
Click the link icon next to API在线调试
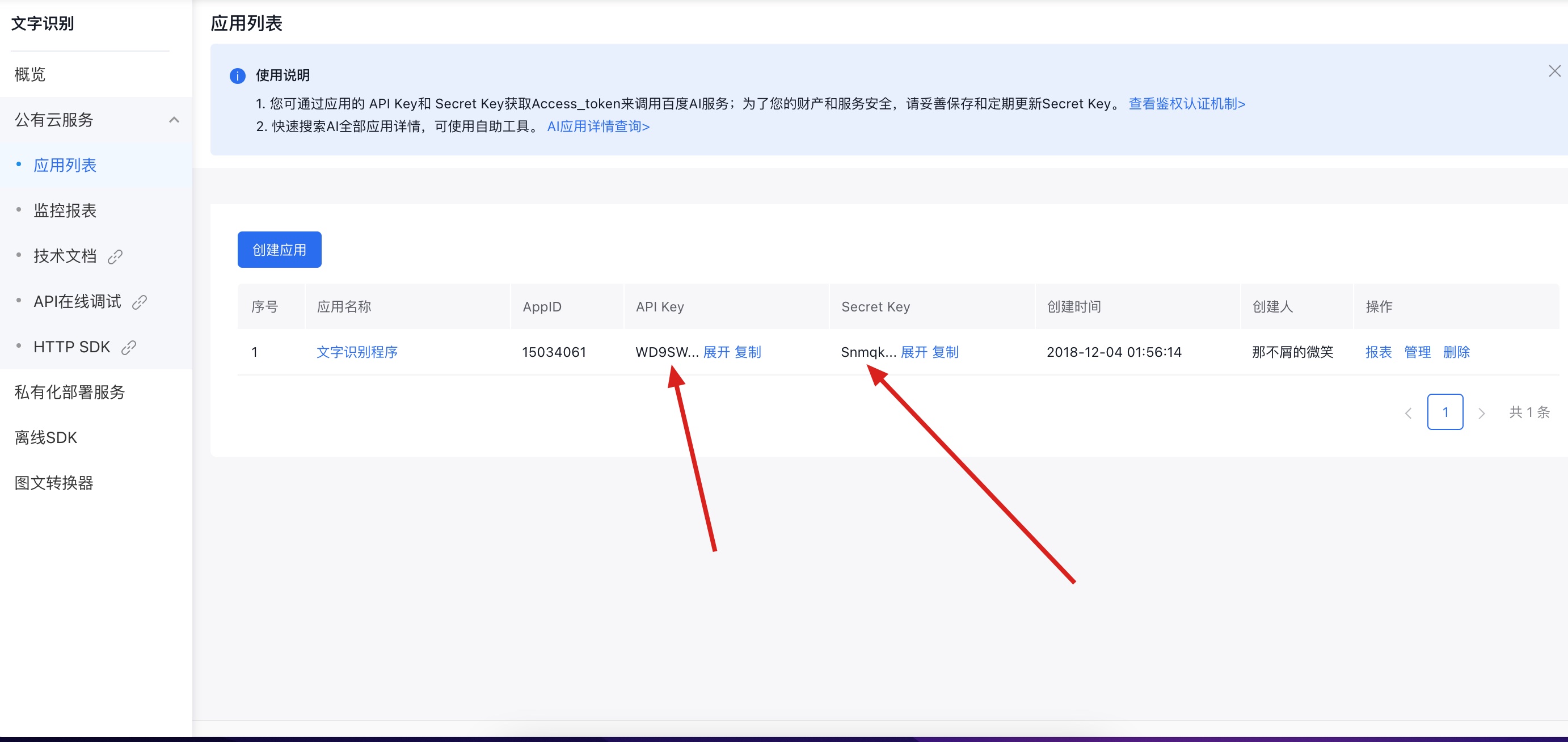click(140, 302)
